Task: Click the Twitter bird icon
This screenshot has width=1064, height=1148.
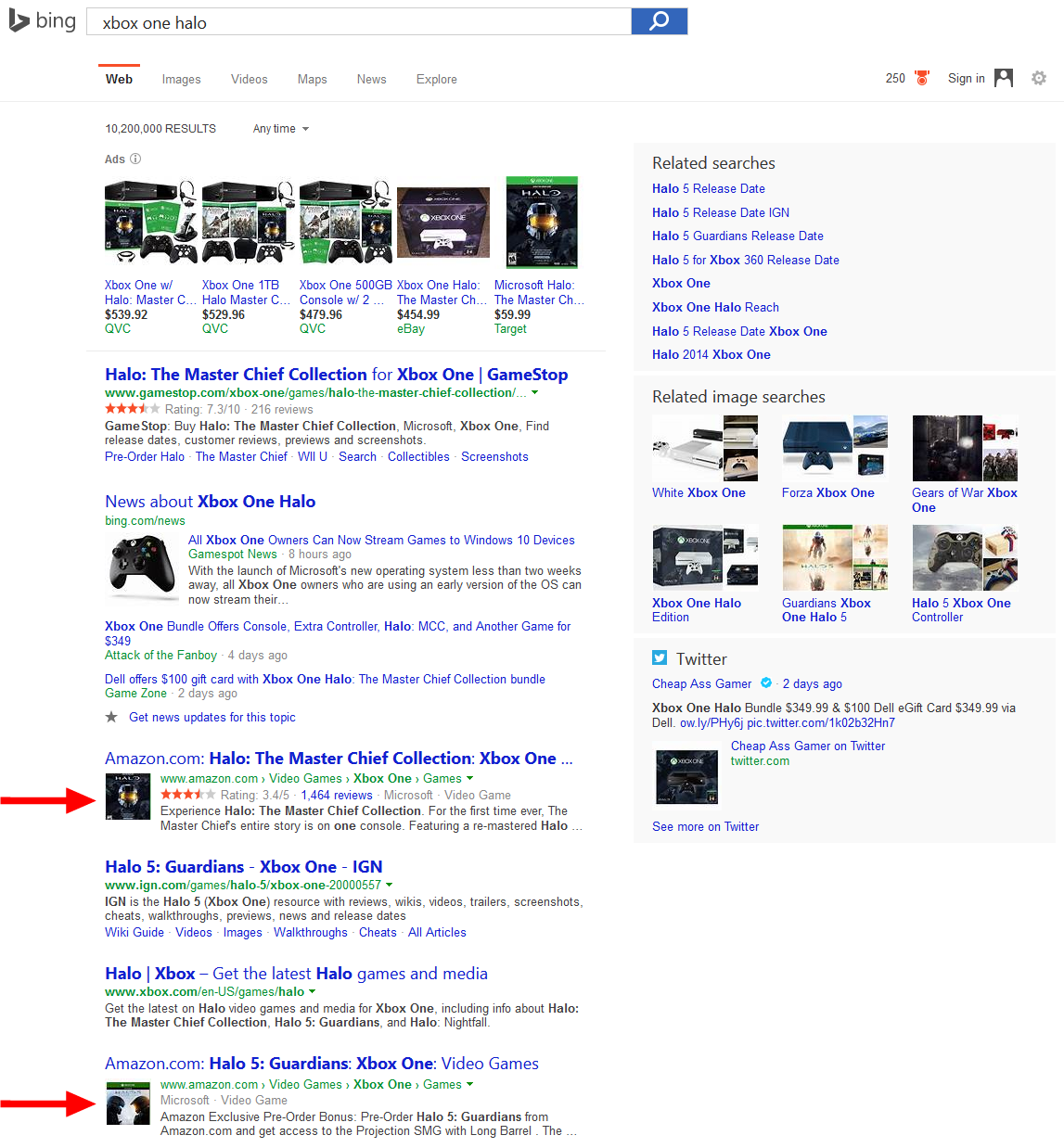Action: (x=660, y=658)
